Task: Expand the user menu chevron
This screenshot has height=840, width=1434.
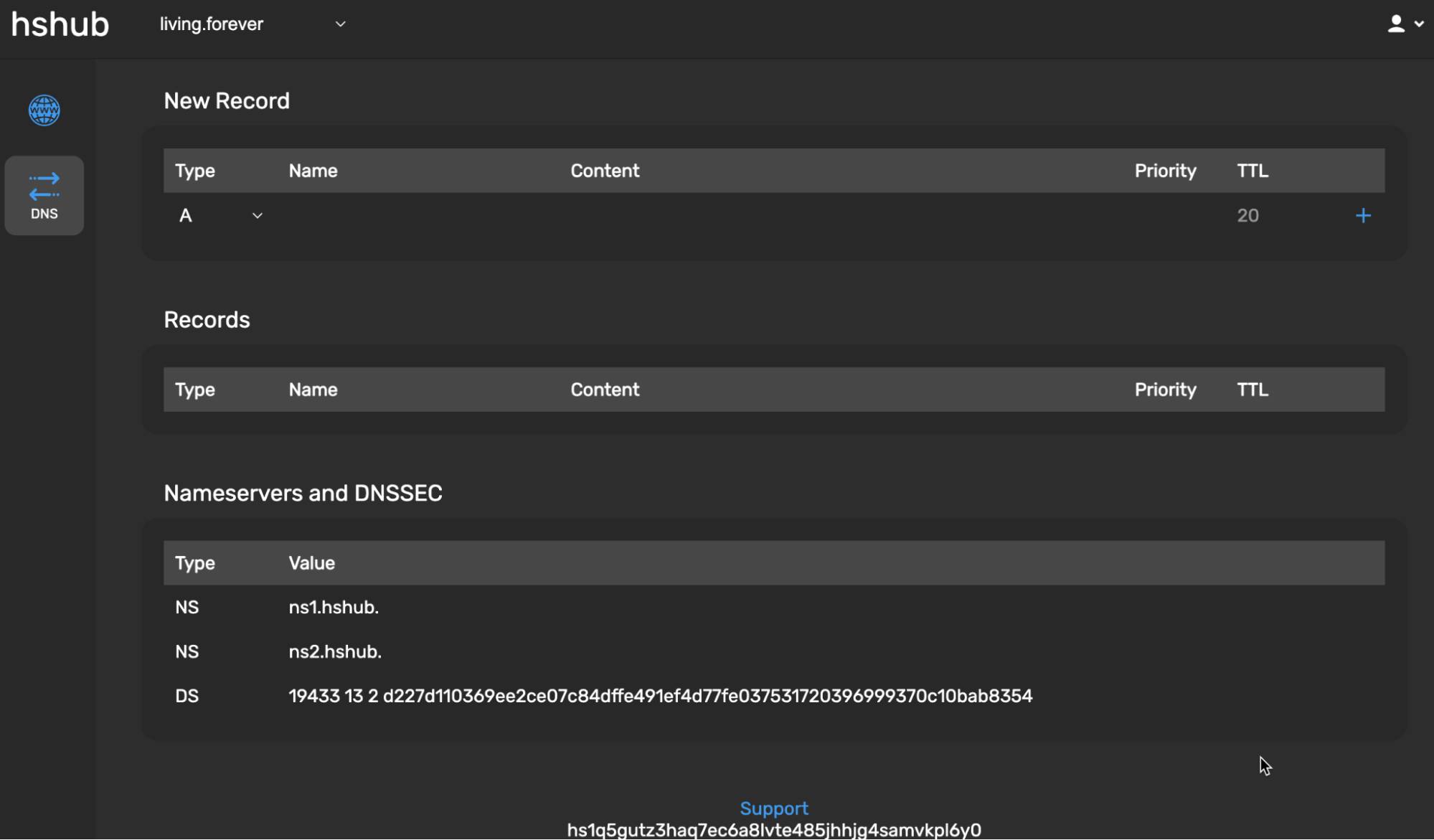Action: pos(1419,24)
